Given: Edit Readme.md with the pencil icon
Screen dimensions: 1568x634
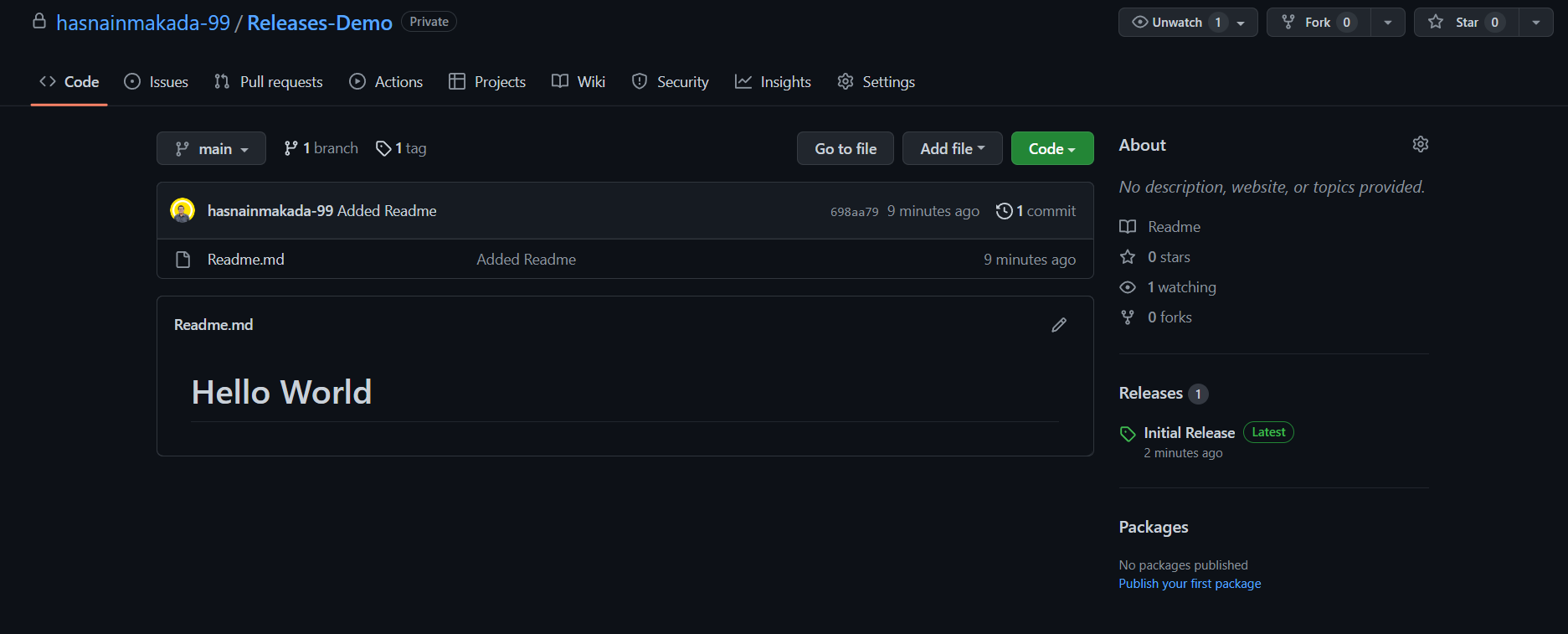Looking at the screenshot, I should pyautogui.click(x=1059, y=325).
